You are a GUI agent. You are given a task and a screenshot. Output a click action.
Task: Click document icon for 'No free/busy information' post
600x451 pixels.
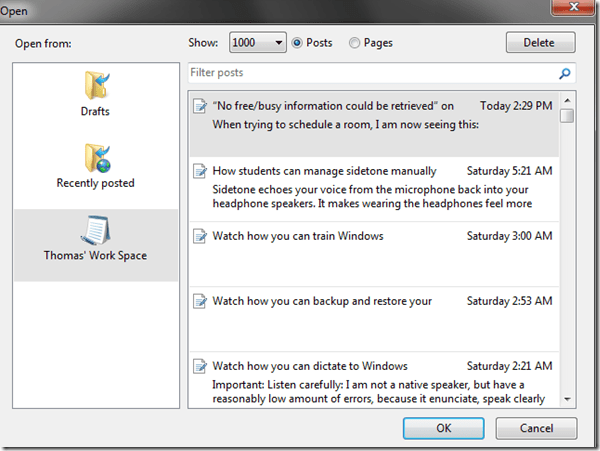(x=200, y=106)
